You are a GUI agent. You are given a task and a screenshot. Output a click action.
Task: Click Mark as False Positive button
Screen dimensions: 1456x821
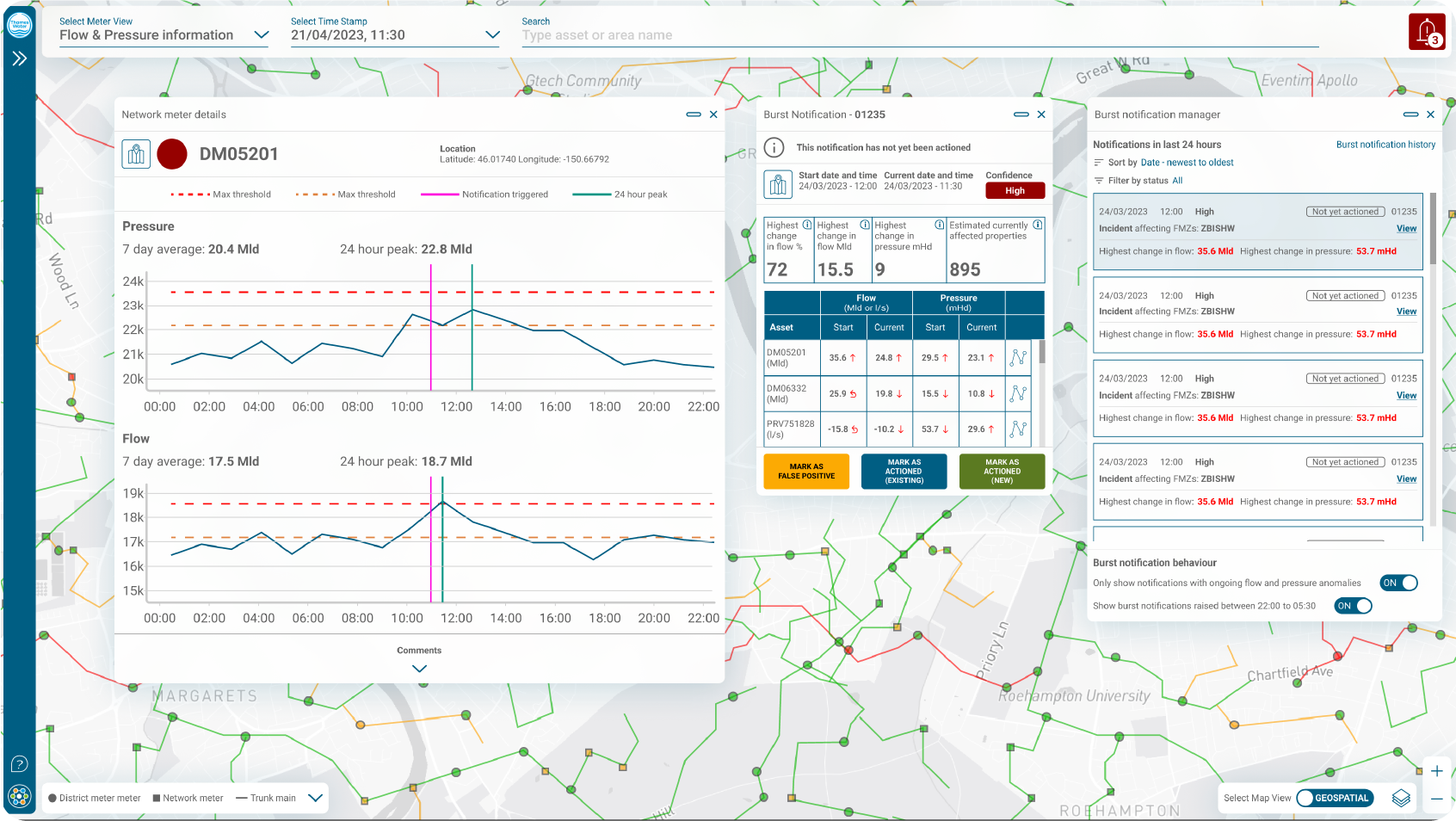pyautogui.click(x=806, y=472)
